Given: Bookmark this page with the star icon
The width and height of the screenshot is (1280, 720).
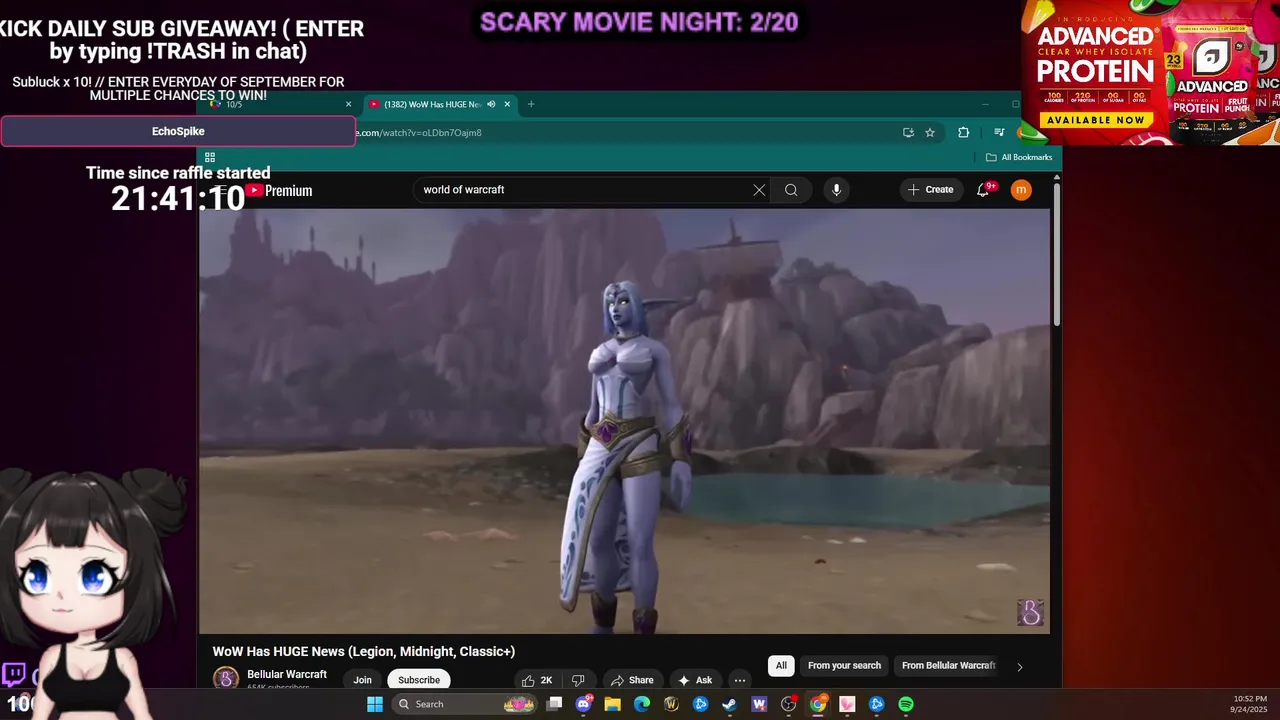Looking at the screenshot, I should [930, 132].
